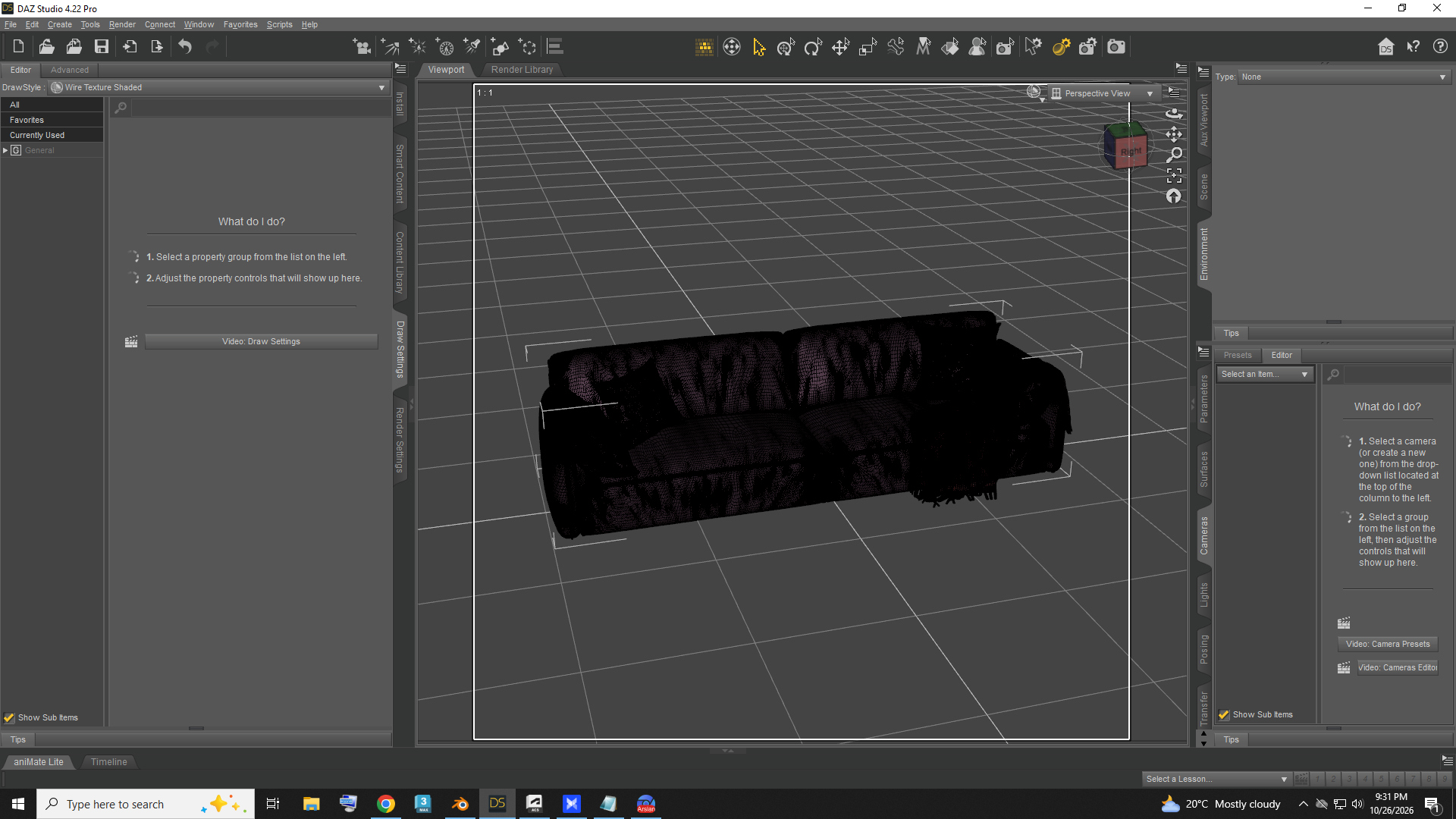Open the Select a Lesson dropdown
This screenshot has height=819, width=1456.
pos(1216,779)
